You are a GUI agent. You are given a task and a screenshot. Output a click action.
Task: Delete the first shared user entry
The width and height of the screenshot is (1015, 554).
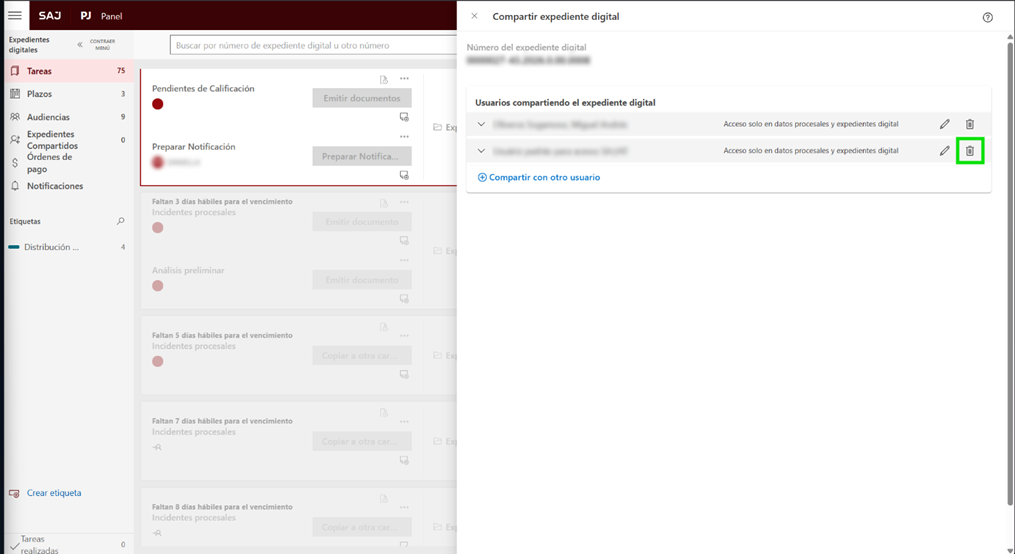(969, 125)
